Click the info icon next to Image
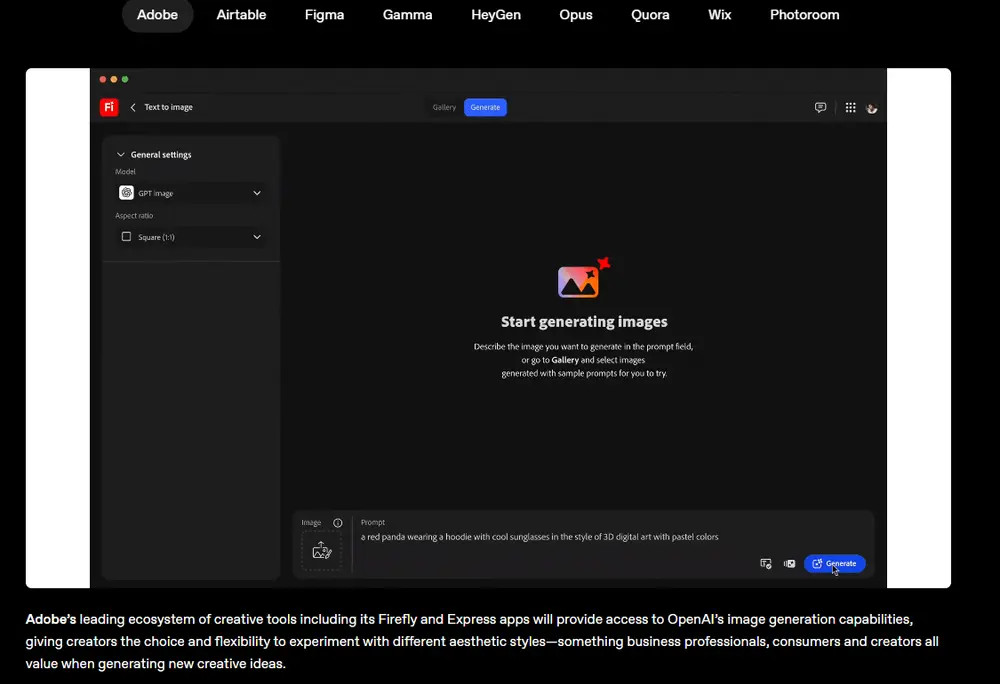Screen dimensions: 1000x684 tap(338, 523)
